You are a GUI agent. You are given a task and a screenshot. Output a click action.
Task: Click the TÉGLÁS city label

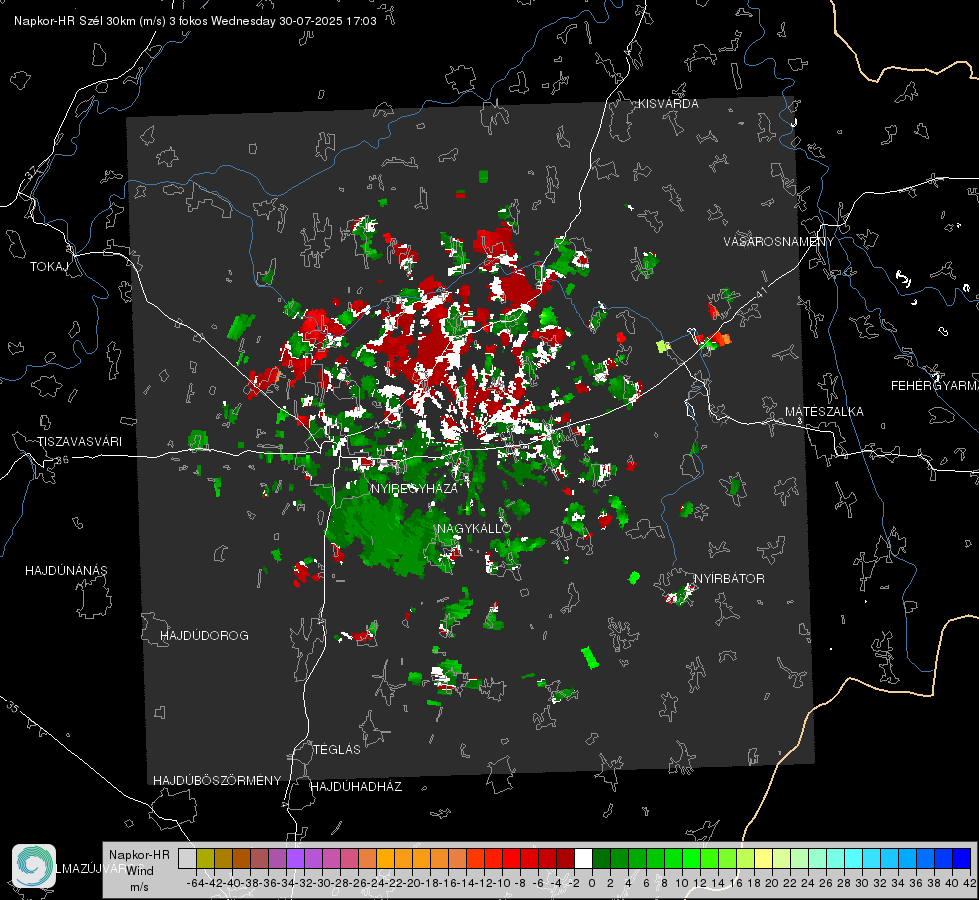click(x=337, y=749)
